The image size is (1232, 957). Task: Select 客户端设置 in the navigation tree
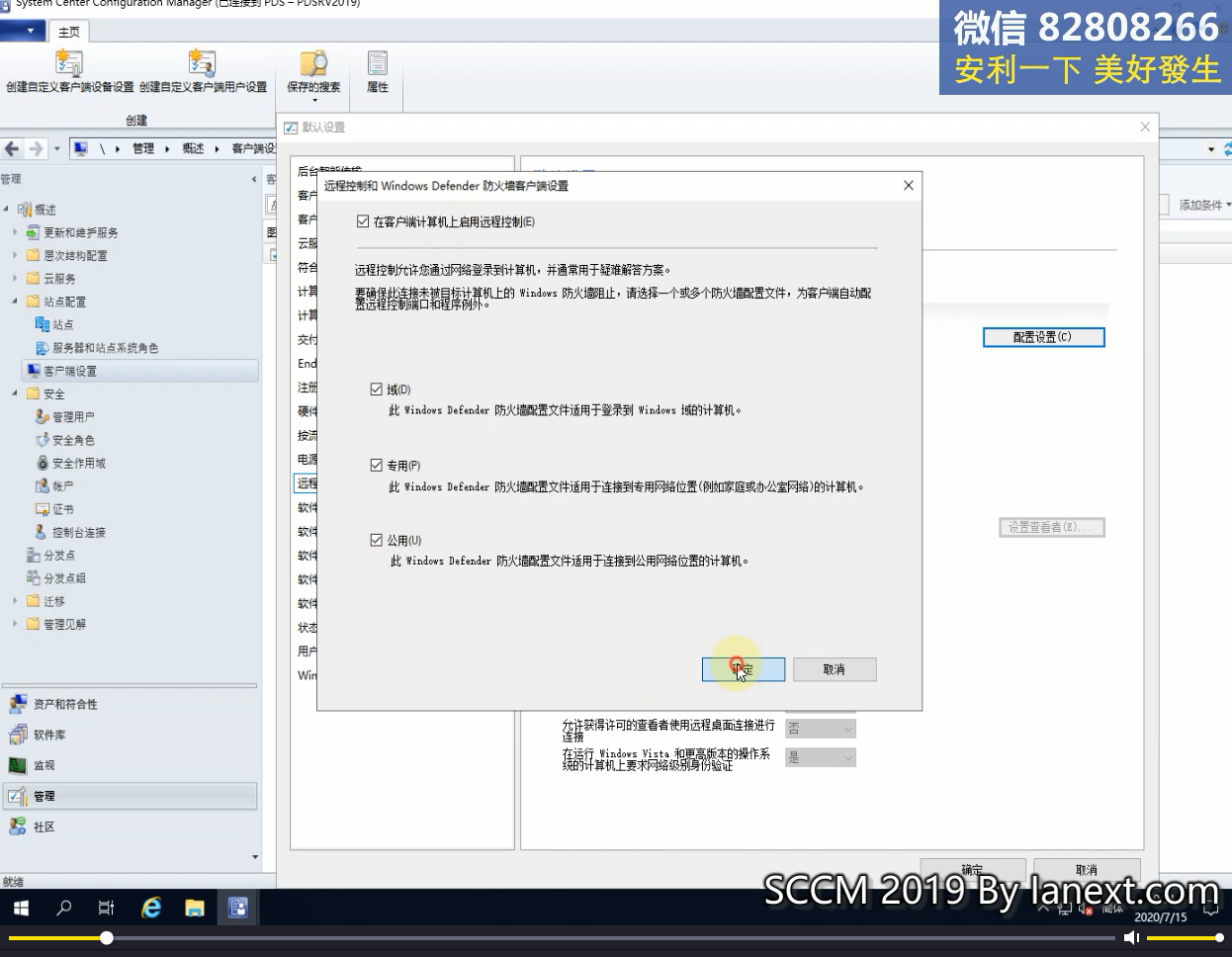click(x=140, y=371)
